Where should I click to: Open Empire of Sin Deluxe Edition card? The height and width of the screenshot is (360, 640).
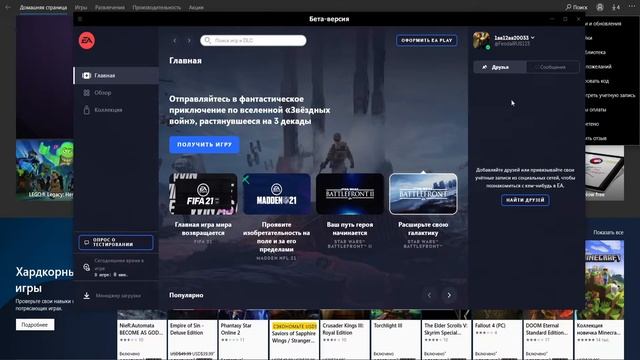pyautogui.click(x=192, y=335)
